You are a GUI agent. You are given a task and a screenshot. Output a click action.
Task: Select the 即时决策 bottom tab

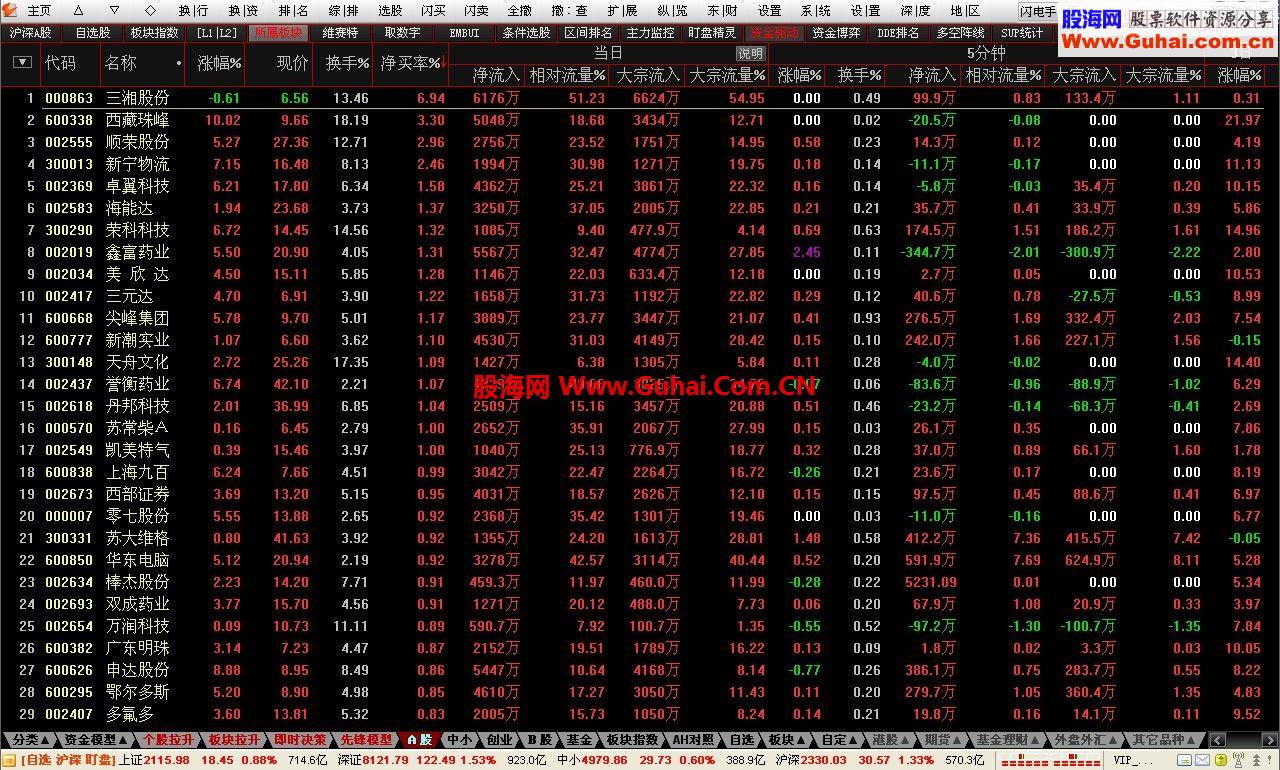300,740
